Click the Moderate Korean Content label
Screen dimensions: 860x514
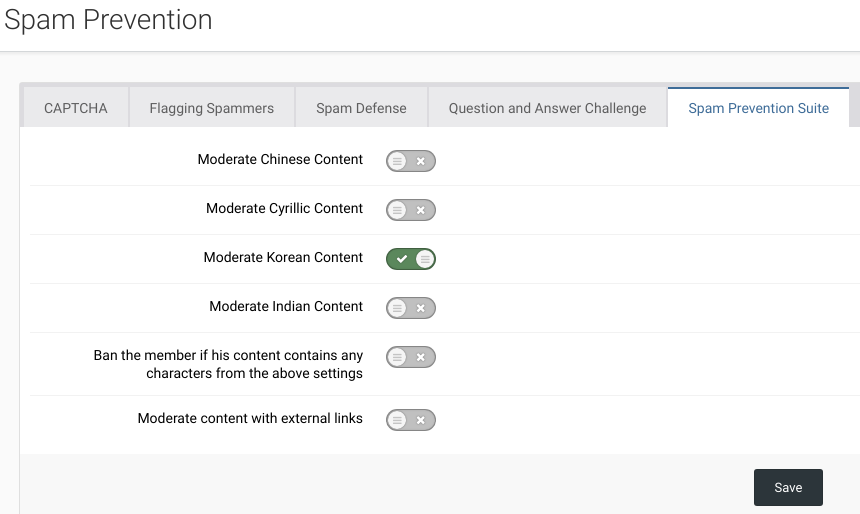283,258
